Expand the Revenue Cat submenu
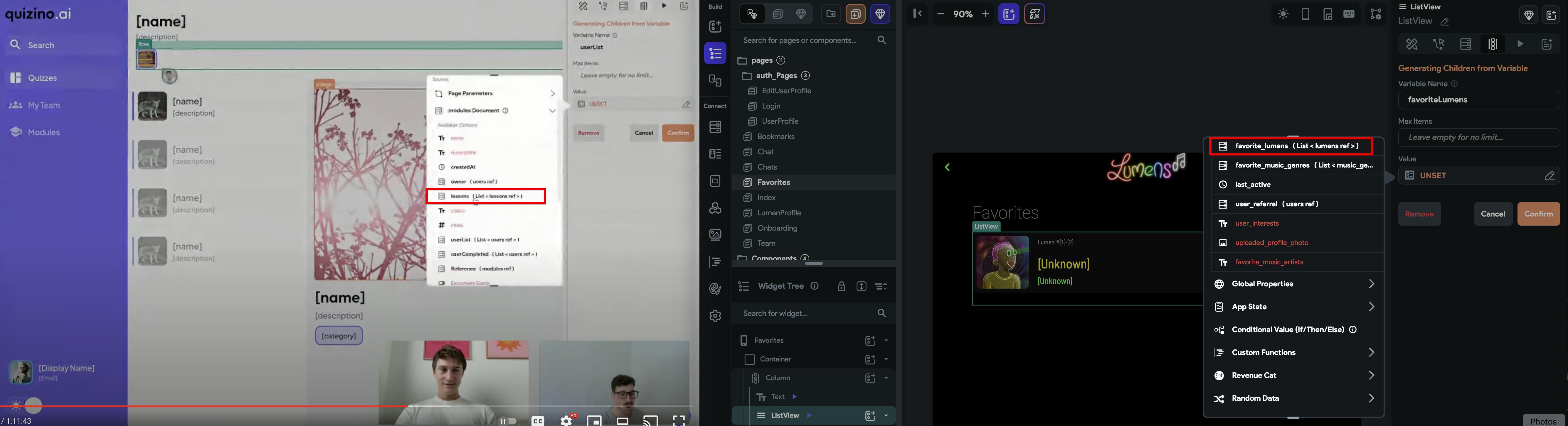Viewport: 1568px width, 426px height. [x=1294, y=376]
